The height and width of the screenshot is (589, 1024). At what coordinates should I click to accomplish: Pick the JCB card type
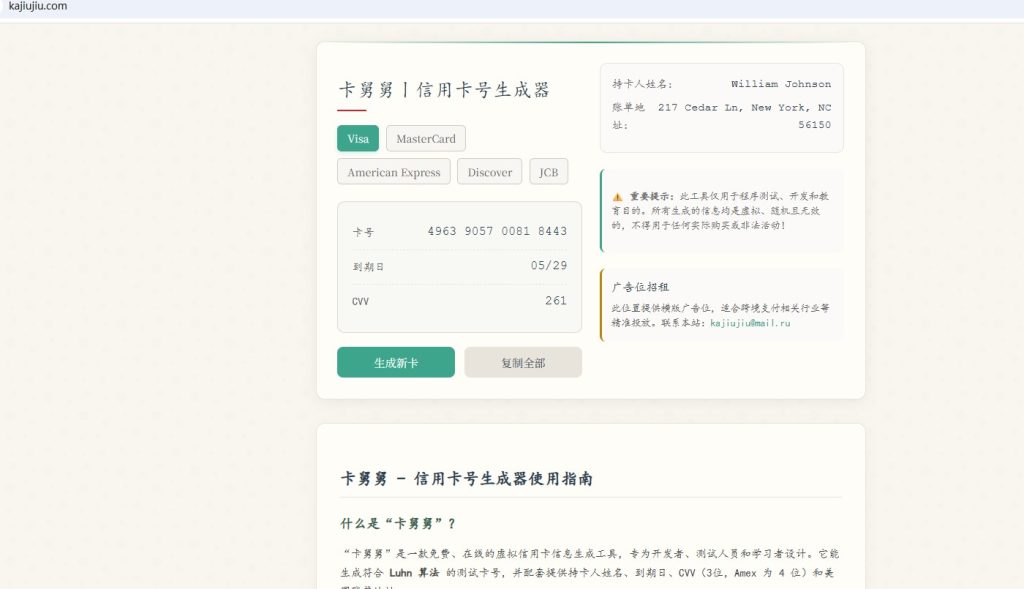[x=548, y=172]
